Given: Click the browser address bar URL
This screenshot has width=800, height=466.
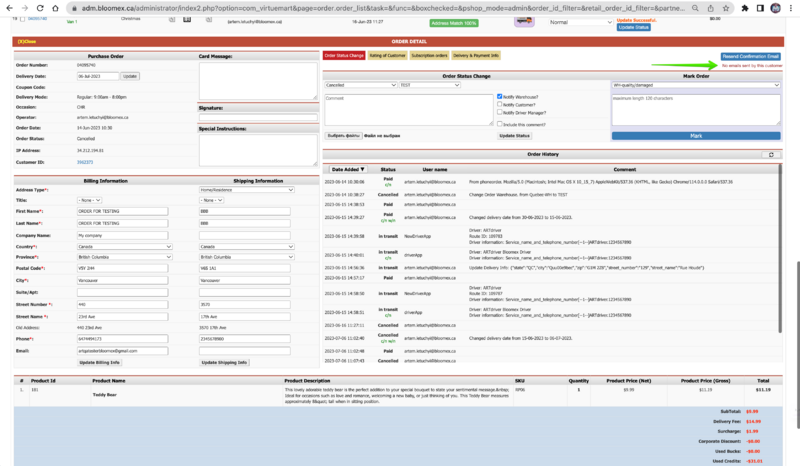Looking at the screenshot, I should point(383,8).
